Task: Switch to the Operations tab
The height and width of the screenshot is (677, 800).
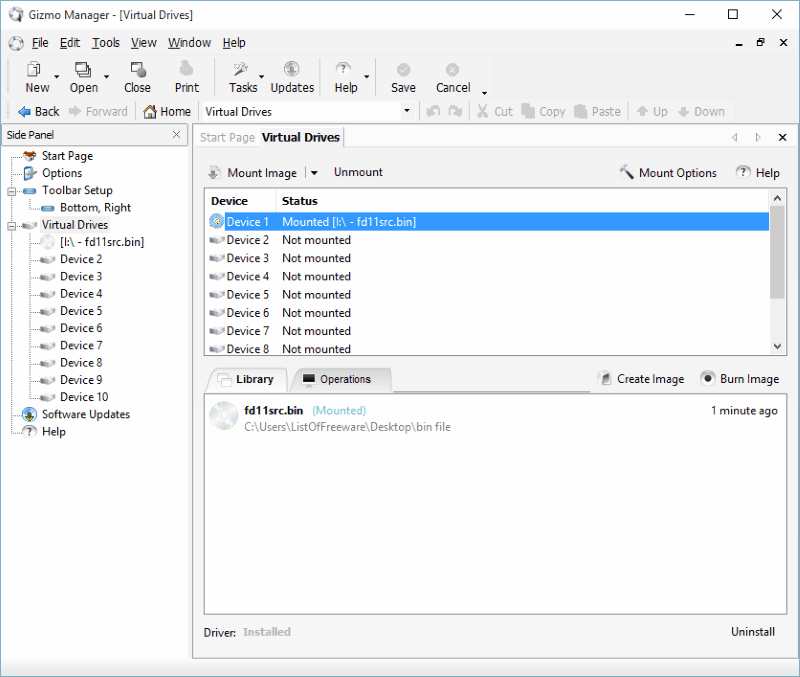Action: 339,379
